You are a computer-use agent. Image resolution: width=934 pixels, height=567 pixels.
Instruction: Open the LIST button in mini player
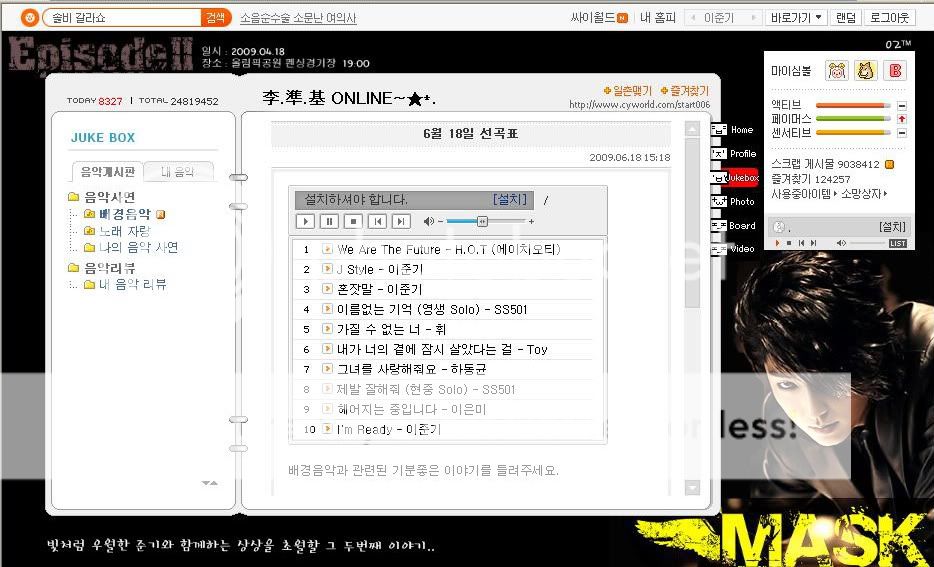897,243
